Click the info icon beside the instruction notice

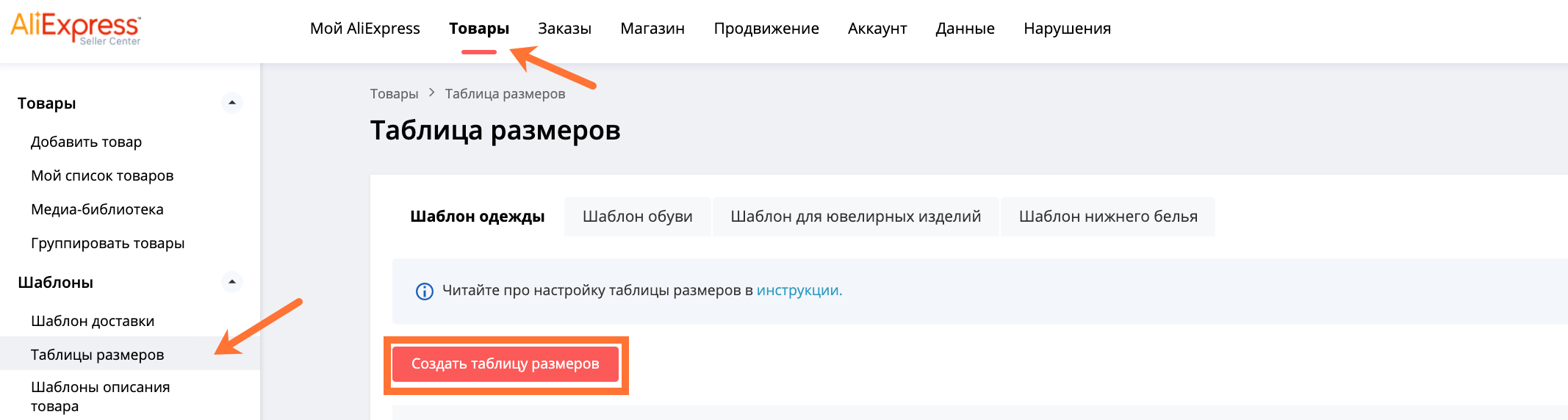(x=424, y=292)
